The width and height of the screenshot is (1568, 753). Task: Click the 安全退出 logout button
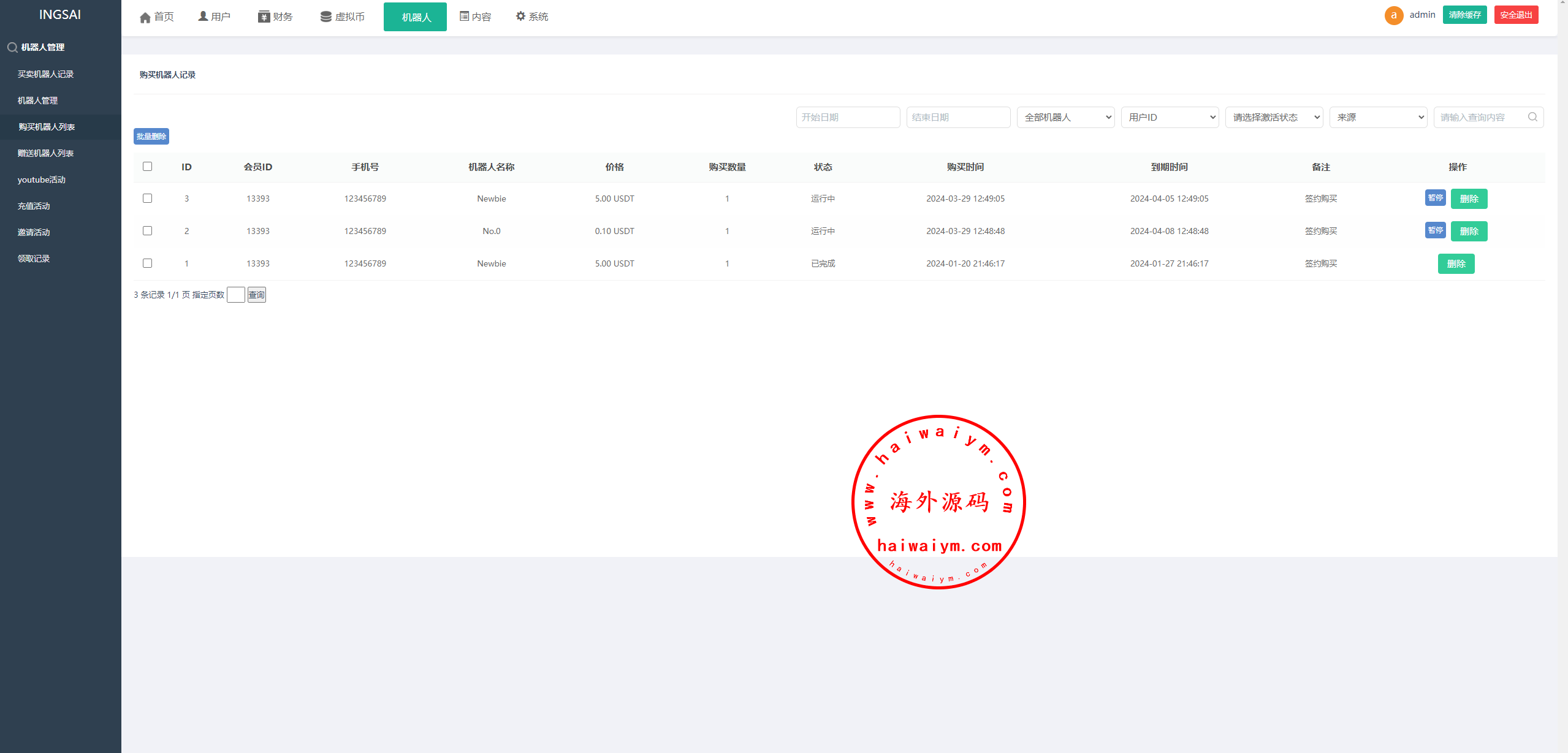point(1516,15)
